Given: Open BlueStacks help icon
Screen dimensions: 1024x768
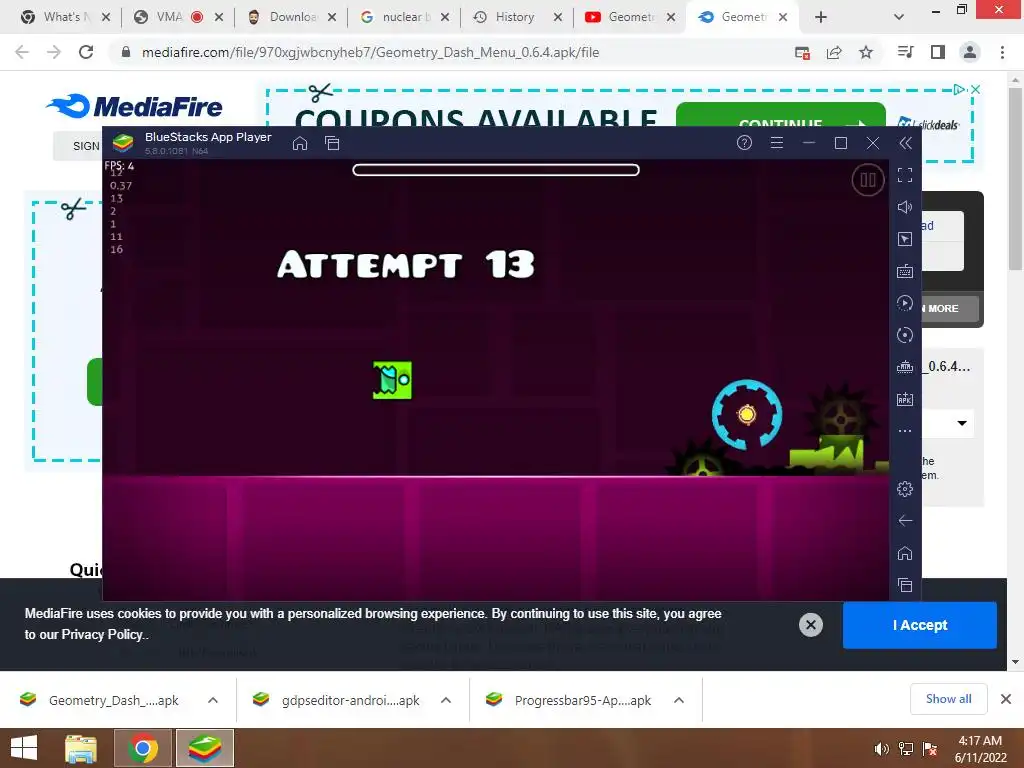Looking at the screenshot, I should 744,143.
